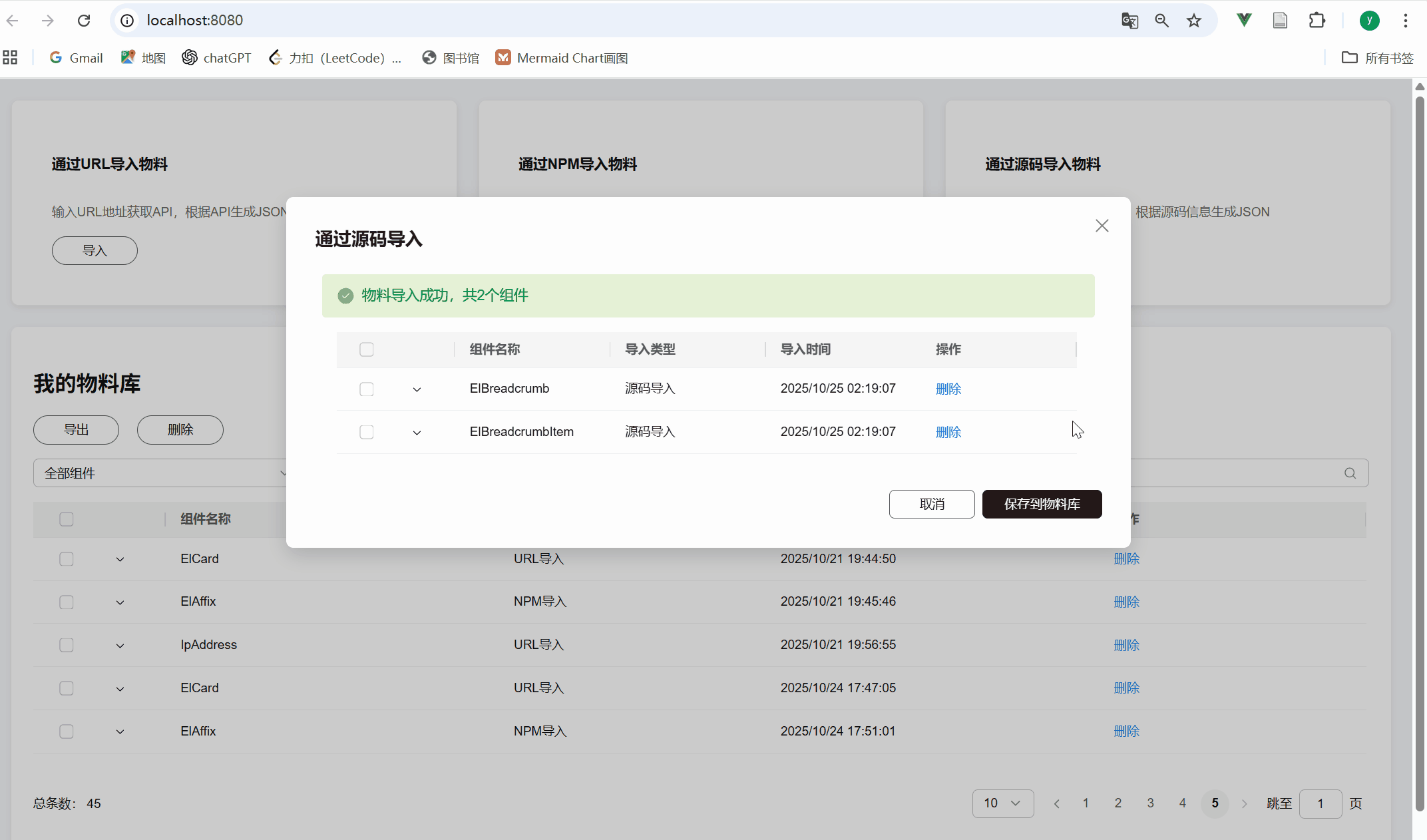Open the 所有书签 bookmarks folder
This screenshot has height=840, width=1427.
[x=1378, y=58]
